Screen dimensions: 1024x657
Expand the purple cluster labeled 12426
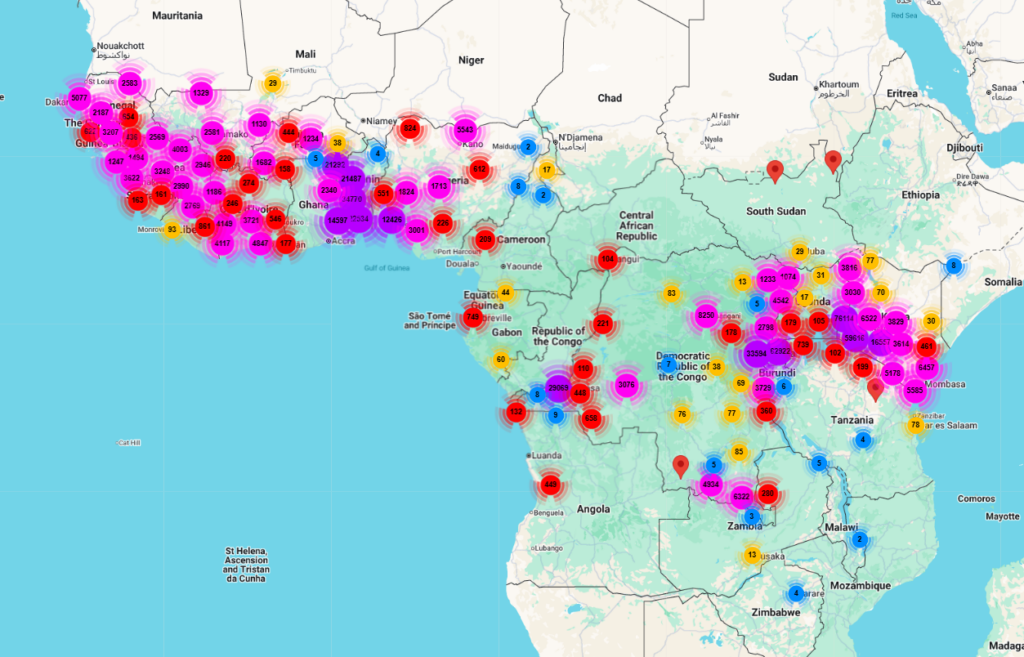pyautogui.click(x=392, y=219)
